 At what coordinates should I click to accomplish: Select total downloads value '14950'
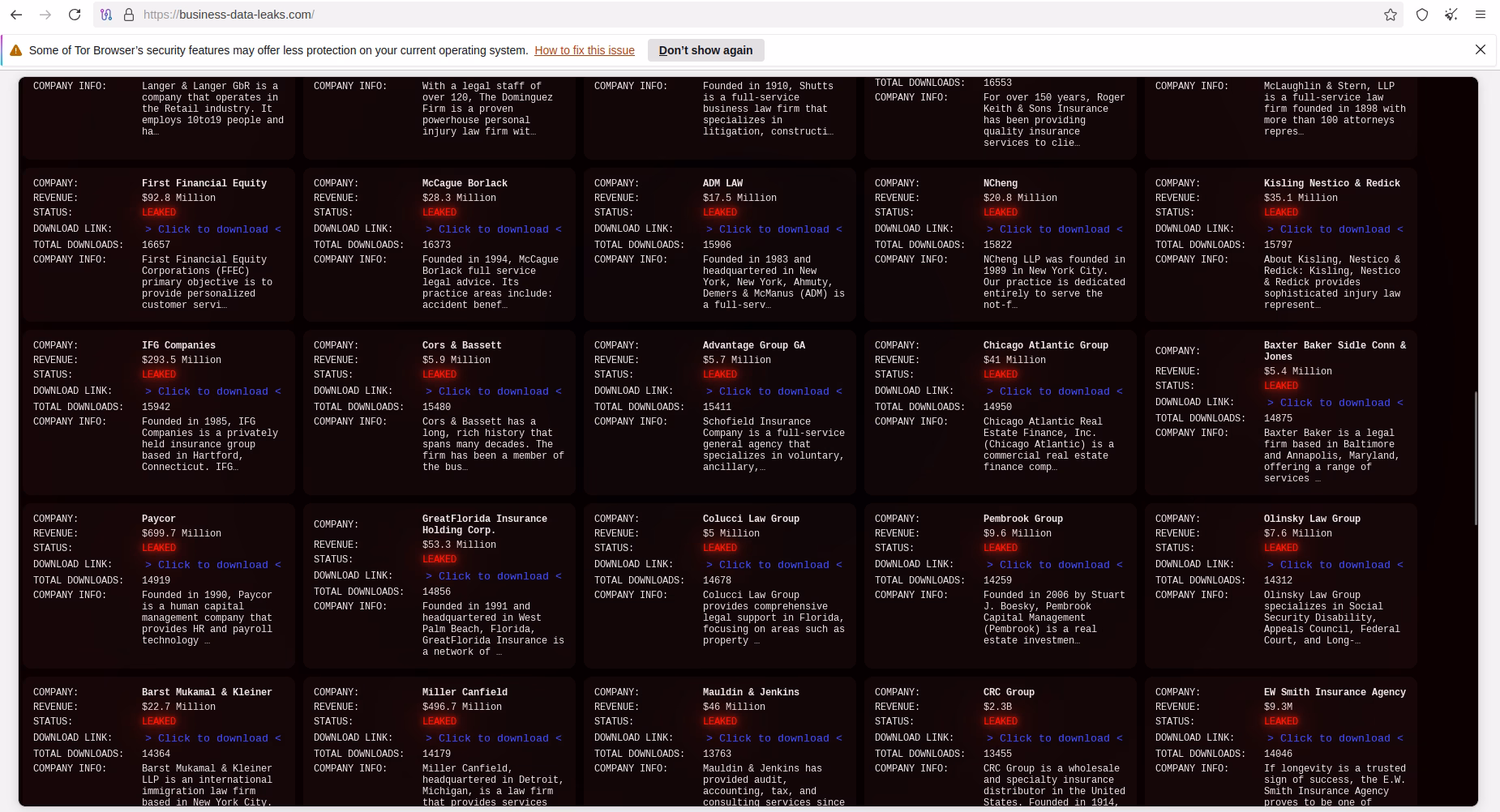(x=997, y=407)
